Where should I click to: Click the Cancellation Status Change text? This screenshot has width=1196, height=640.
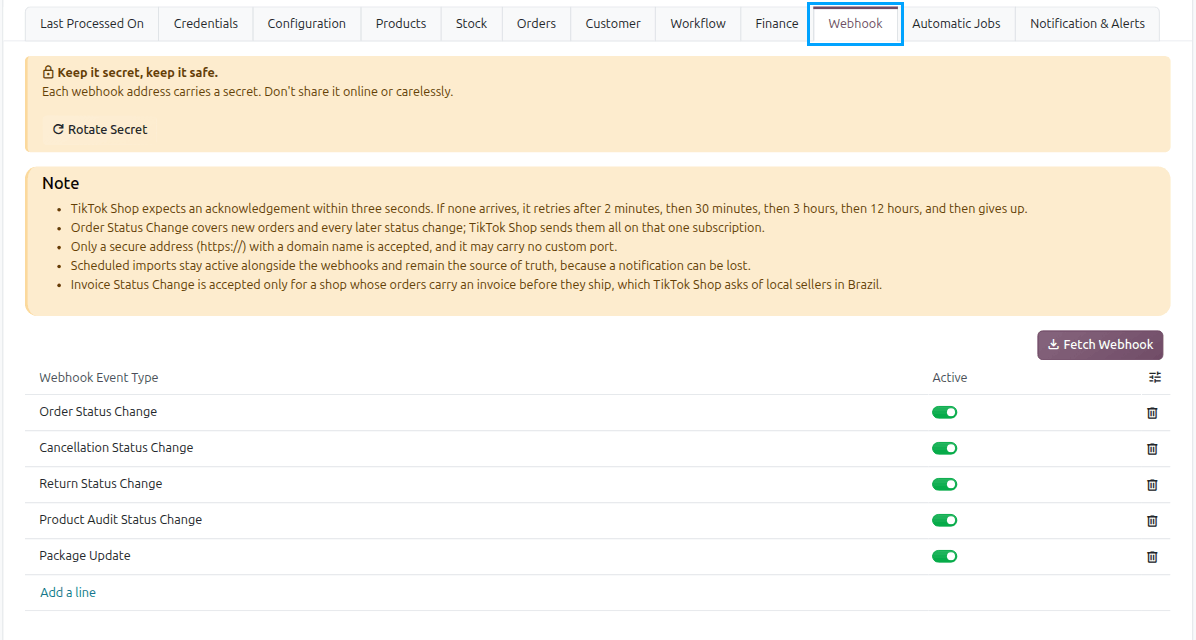point(116,448)
